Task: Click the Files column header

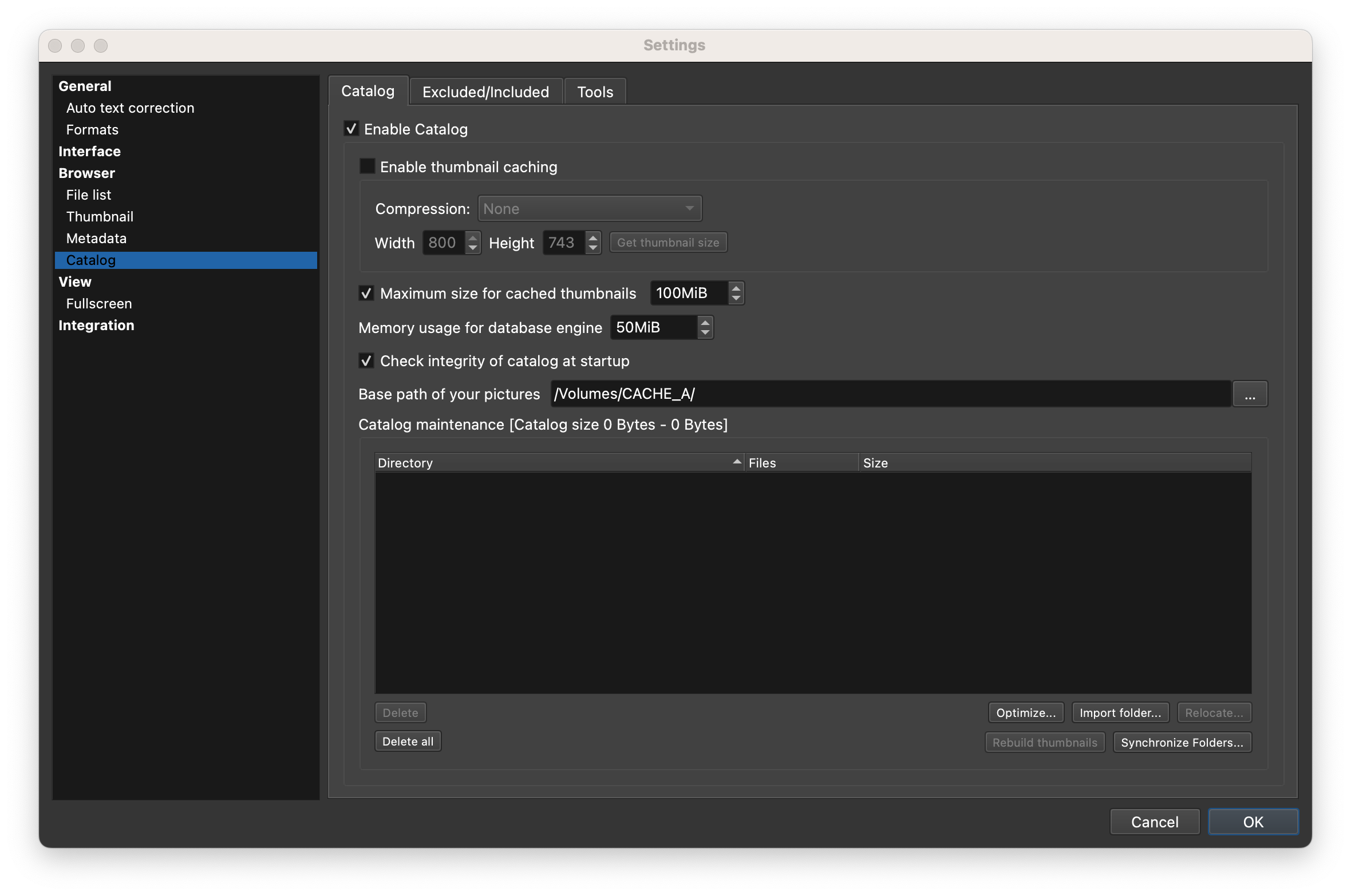Action: 800,463
